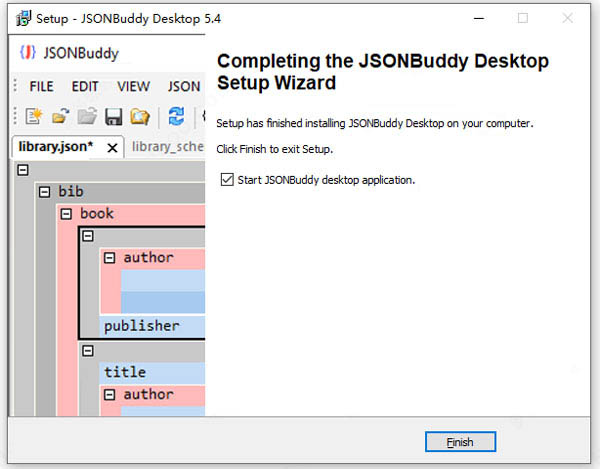Uncheck Start JSONBuddy desktop application
Viewport: 600px width, 469px height.
pyautogui.click(x=227, y=180)
